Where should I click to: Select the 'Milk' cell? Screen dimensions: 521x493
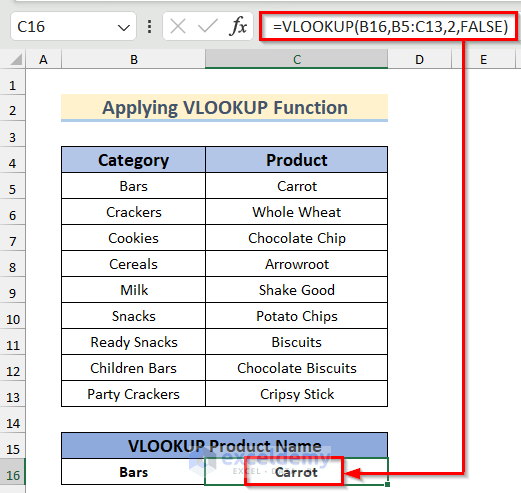(x=133, y=290)
